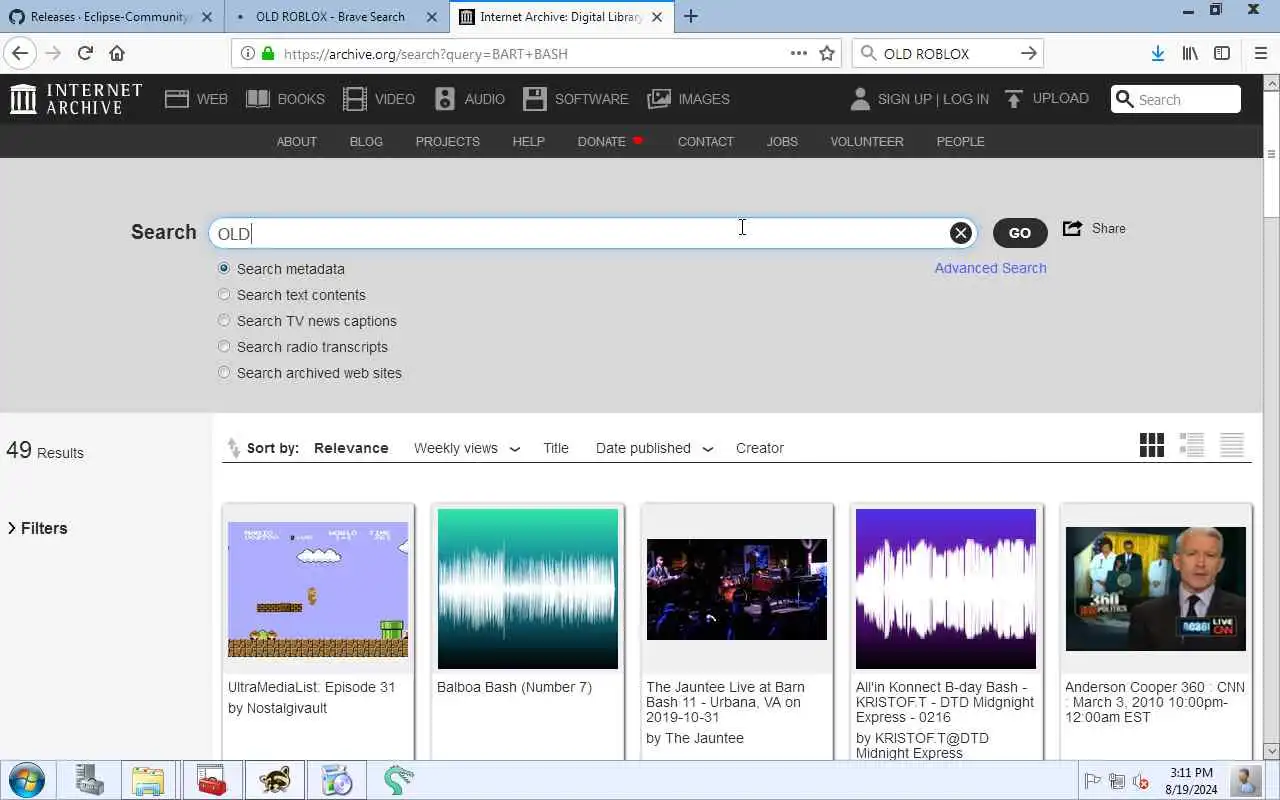Click the Share arrow icon
Image resolution: width=1280 pixels, height=800 pixels.
pyautogui.click(x=1072, y=229)
